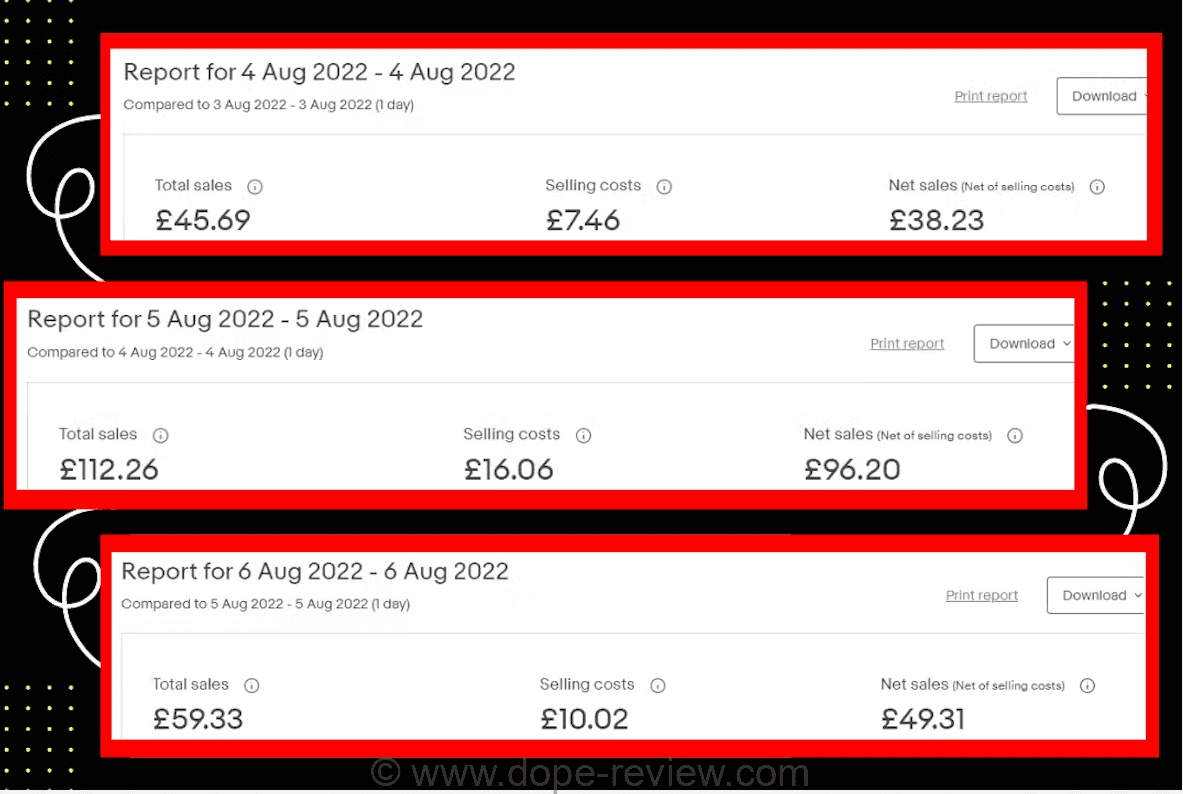Click Print report link for 6 Aug report
Viewport: 1183px width, 794px height.
click(x=982, y=595)
